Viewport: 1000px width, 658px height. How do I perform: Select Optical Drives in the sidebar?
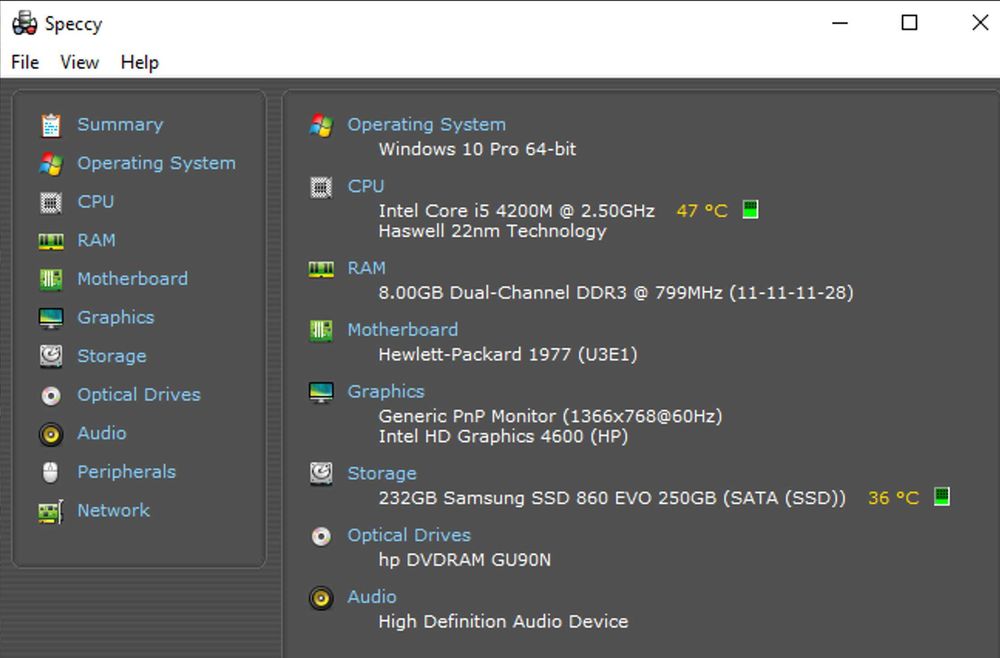tap(139, 395)
